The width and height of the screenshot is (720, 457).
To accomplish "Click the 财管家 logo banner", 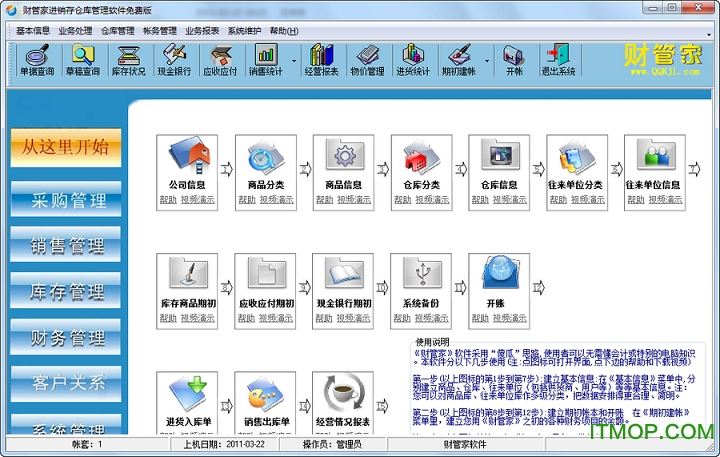I will tap(664, 60).
